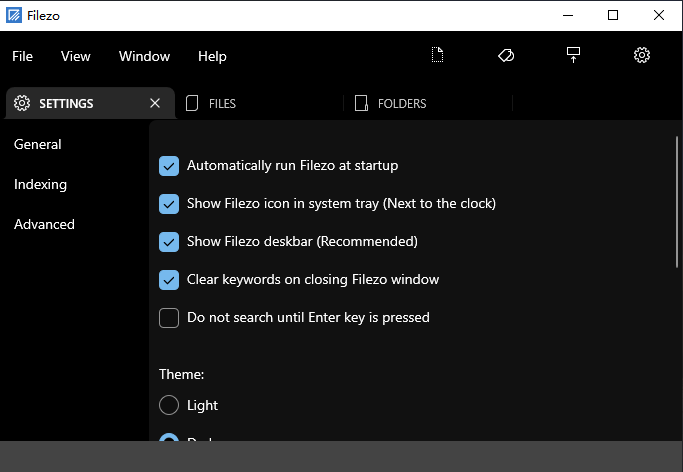Screen dimensions: 683x472
Task: Uncheck Clear keywords on closing Filezo window
Action: tap(169, 280)
